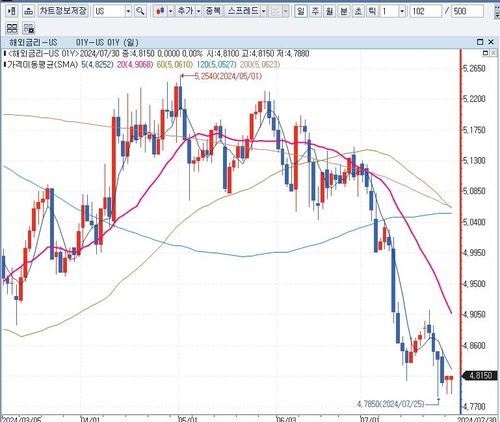
Task: Click the 스프레드 button
Action: 242,11
